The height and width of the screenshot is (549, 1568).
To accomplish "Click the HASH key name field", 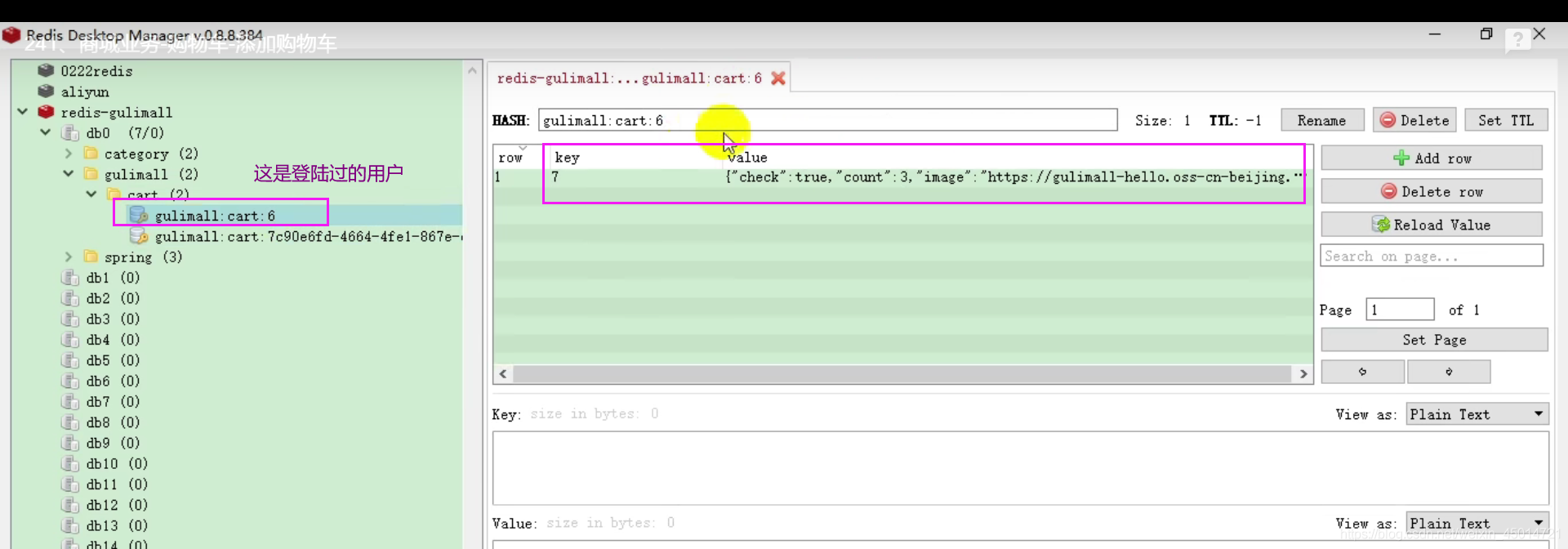I will (x=827, y=120).
